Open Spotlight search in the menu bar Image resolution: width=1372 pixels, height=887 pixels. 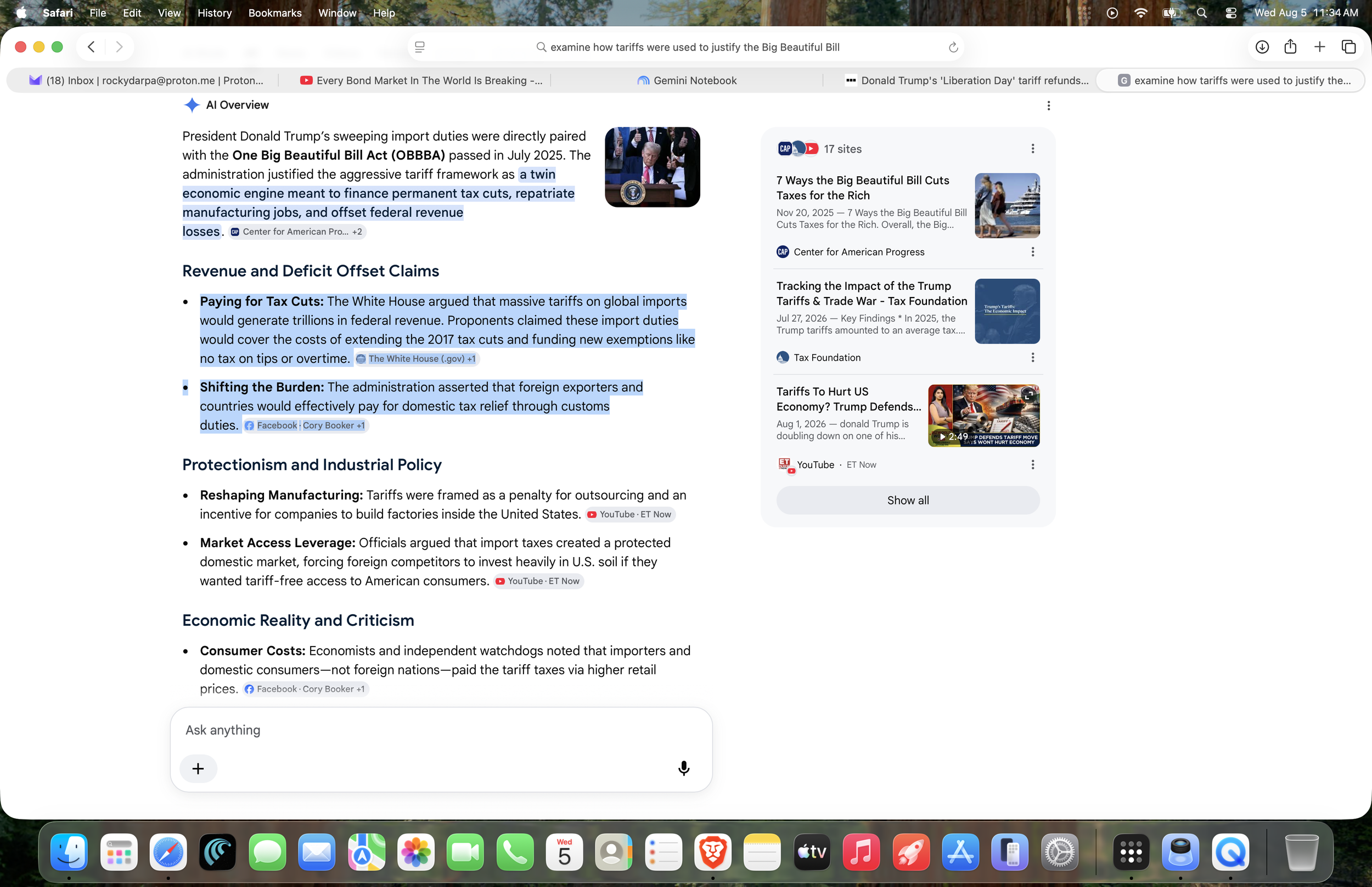tap(1201, 13)
